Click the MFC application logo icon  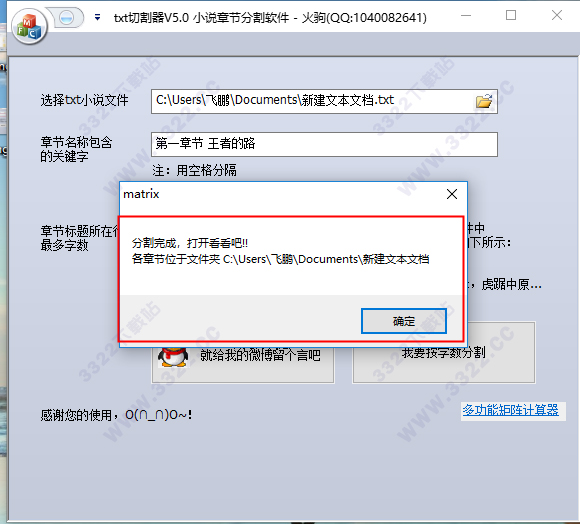[29, 27]
